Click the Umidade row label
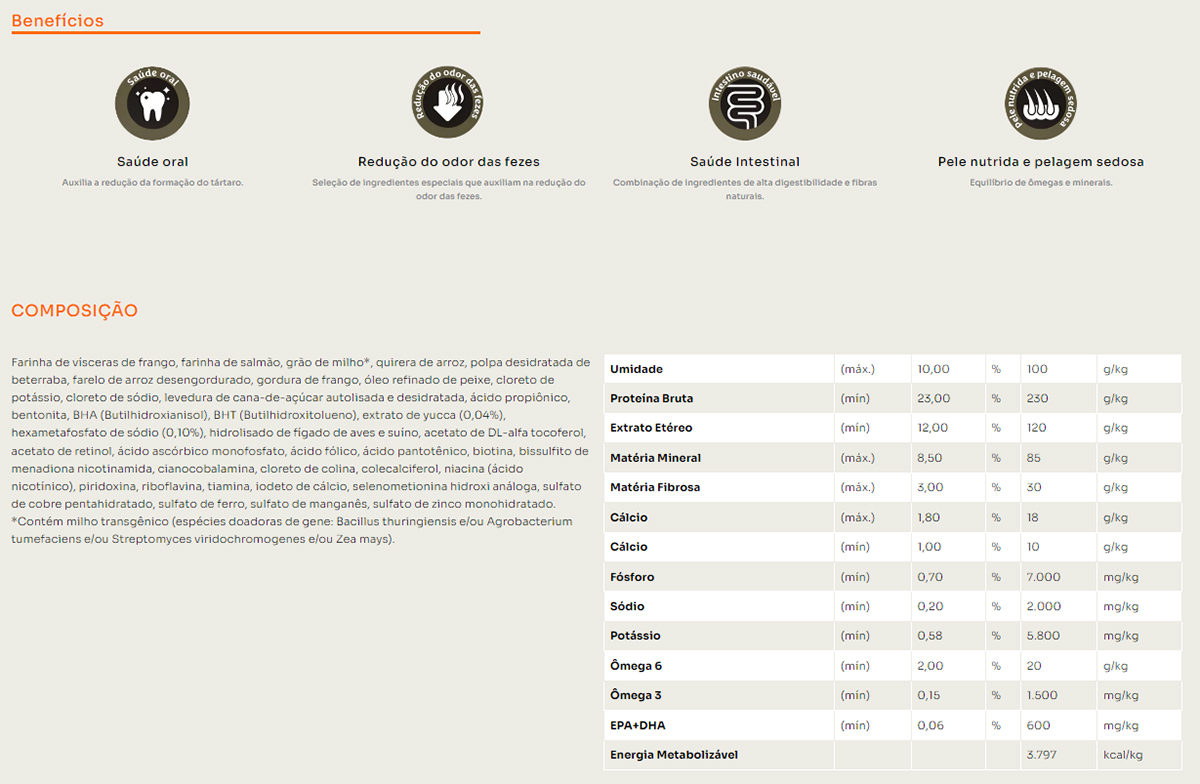This screenshot has width=1200, height=784. 636,369
